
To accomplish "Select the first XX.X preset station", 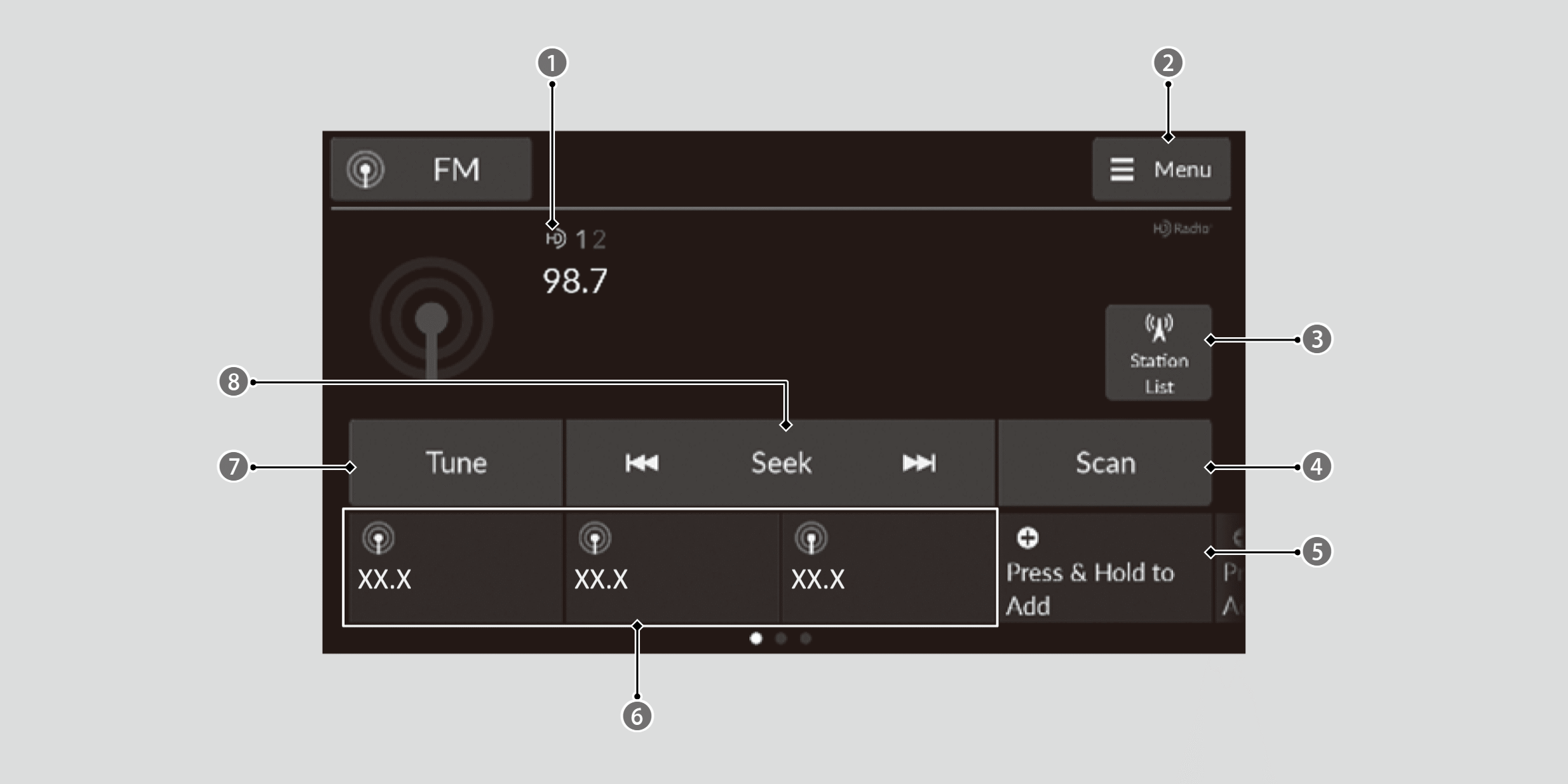I will 454,568.
